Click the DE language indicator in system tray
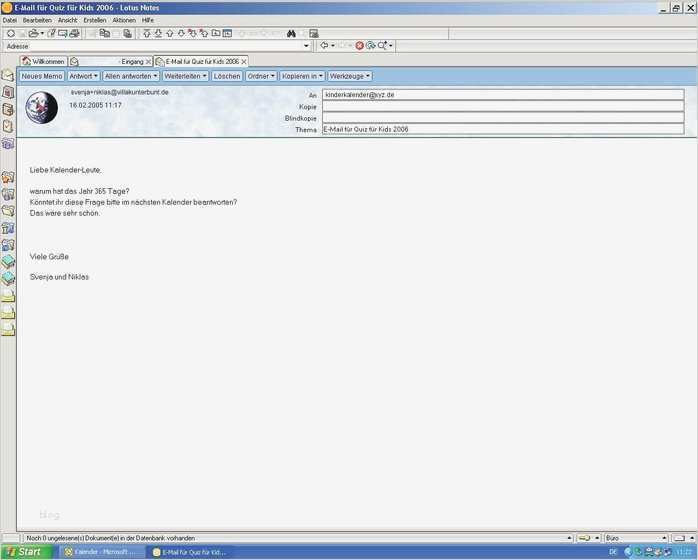This screenshot has width=698, height=560. coord(613,552)
